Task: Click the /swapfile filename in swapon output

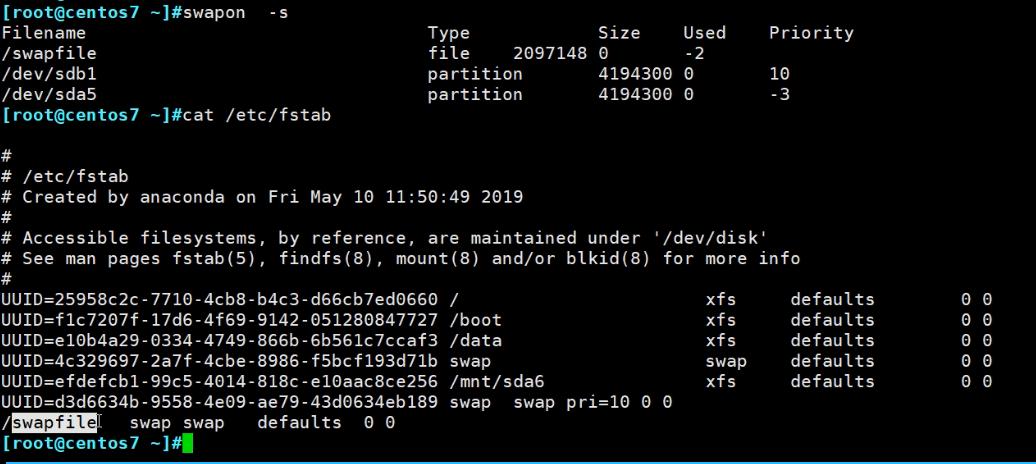Action: 49,53
